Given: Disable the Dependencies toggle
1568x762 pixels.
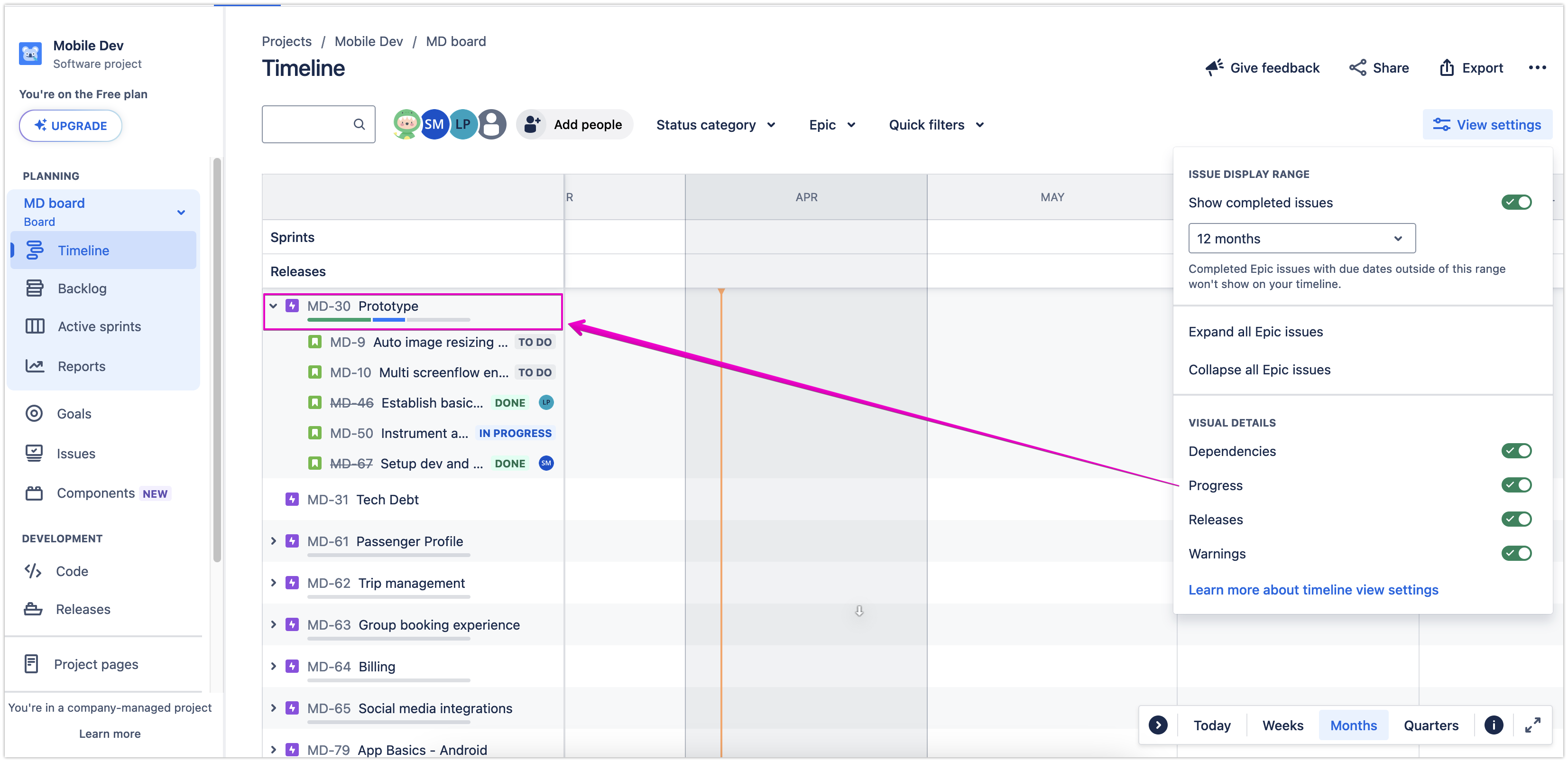Looking at the screenshot, I should pyautogui.click(x=1516, y=451).
